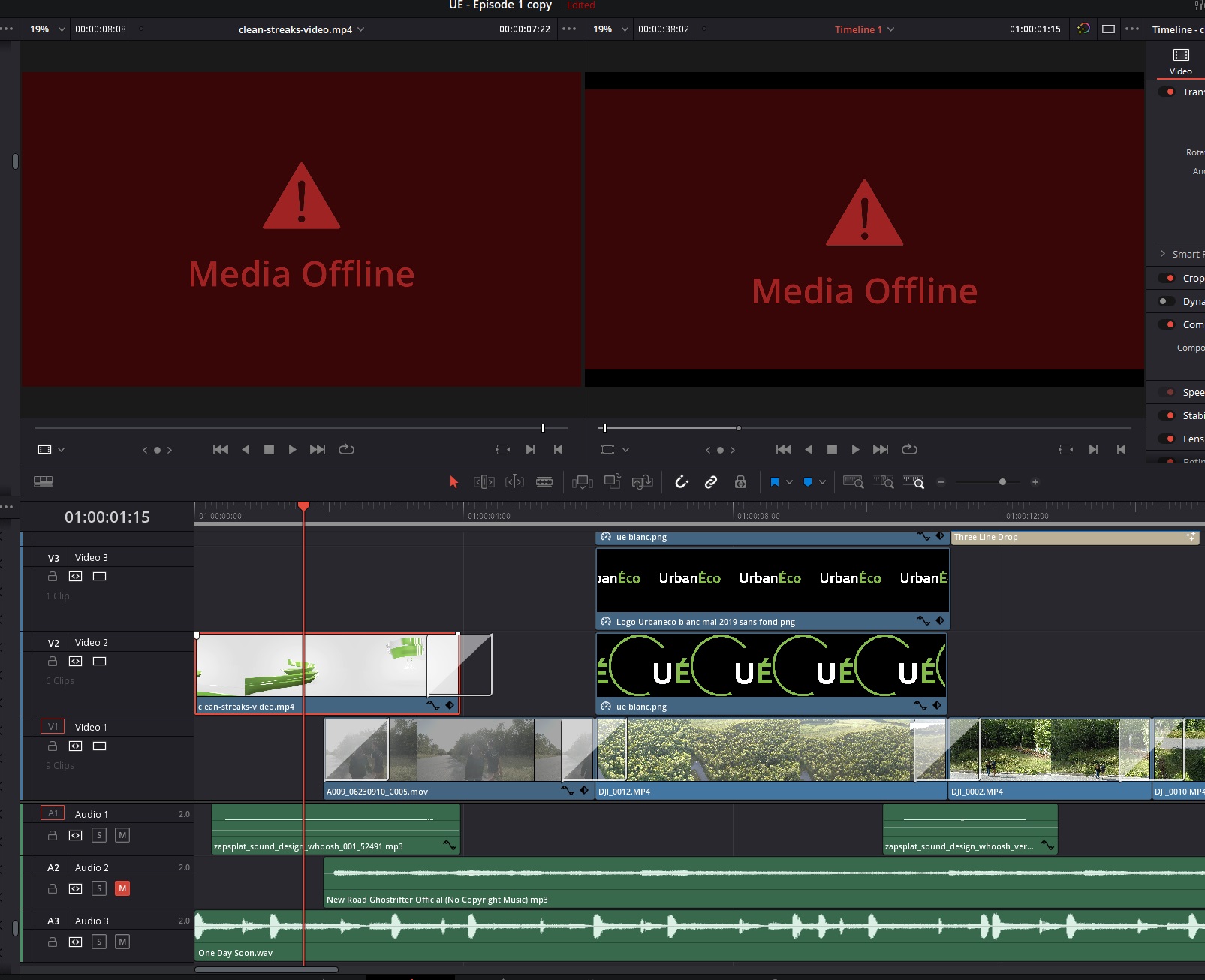
Task: Toggle Bypass Color Grades icon in timeline viewer
Action: [1083, 29]
